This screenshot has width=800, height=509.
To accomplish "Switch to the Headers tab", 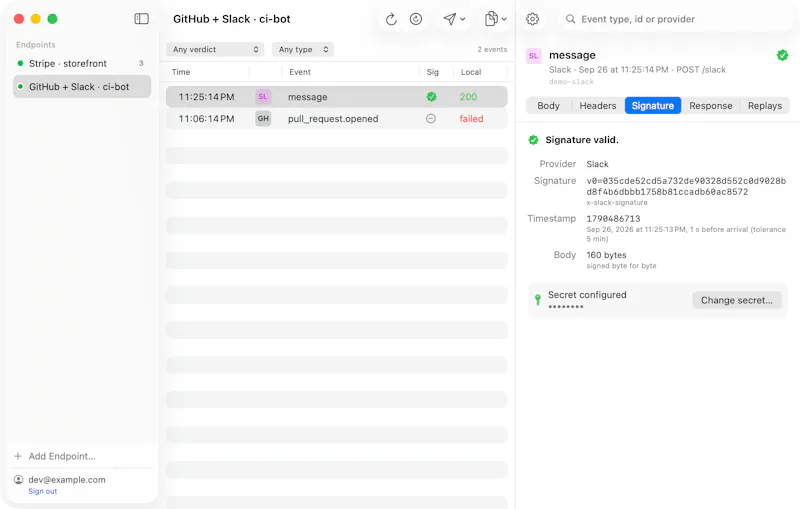I will [x=597, y=106].
